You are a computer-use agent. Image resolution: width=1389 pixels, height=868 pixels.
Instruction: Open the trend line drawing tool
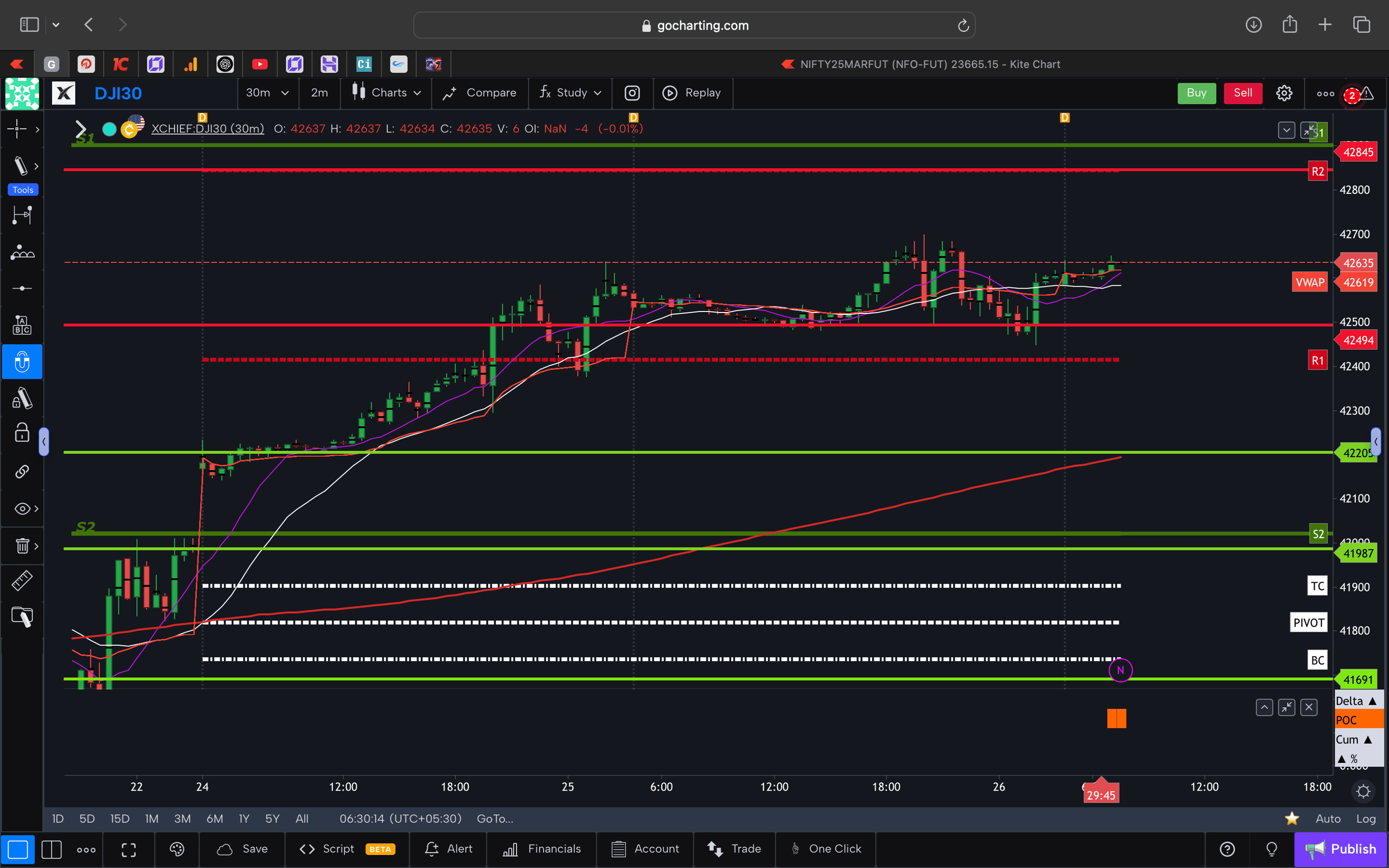(x=21, y=166)
